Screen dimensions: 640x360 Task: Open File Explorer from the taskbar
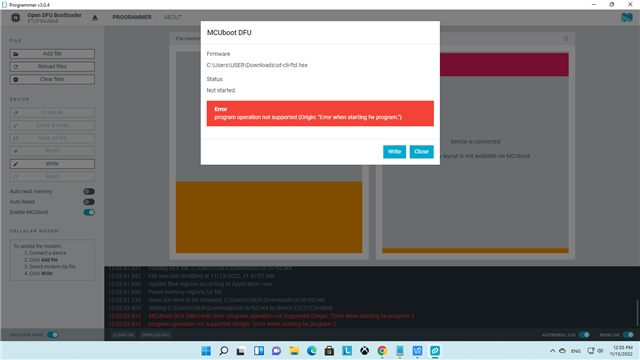pyautogui.click(x=294, y=351)
